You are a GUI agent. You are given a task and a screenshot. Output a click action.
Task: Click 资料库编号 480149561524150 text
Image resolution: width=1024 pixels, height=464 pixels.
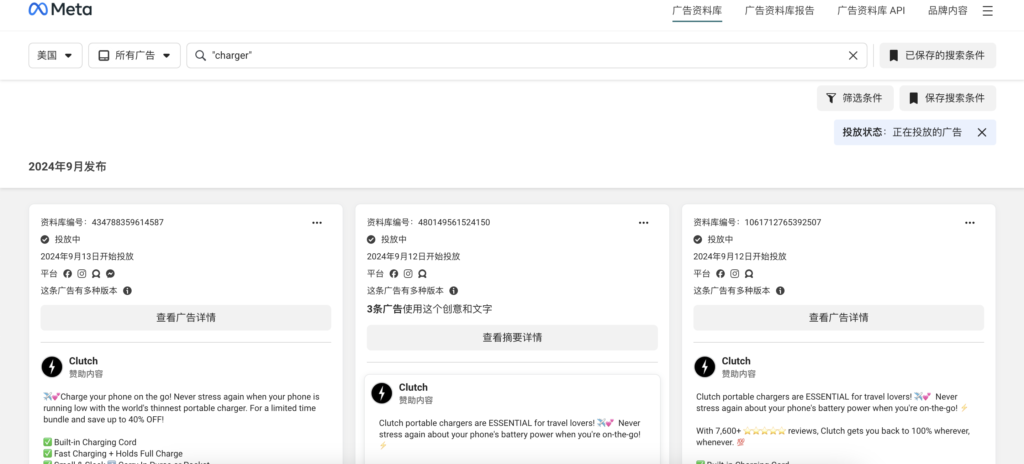coord(428,222)
